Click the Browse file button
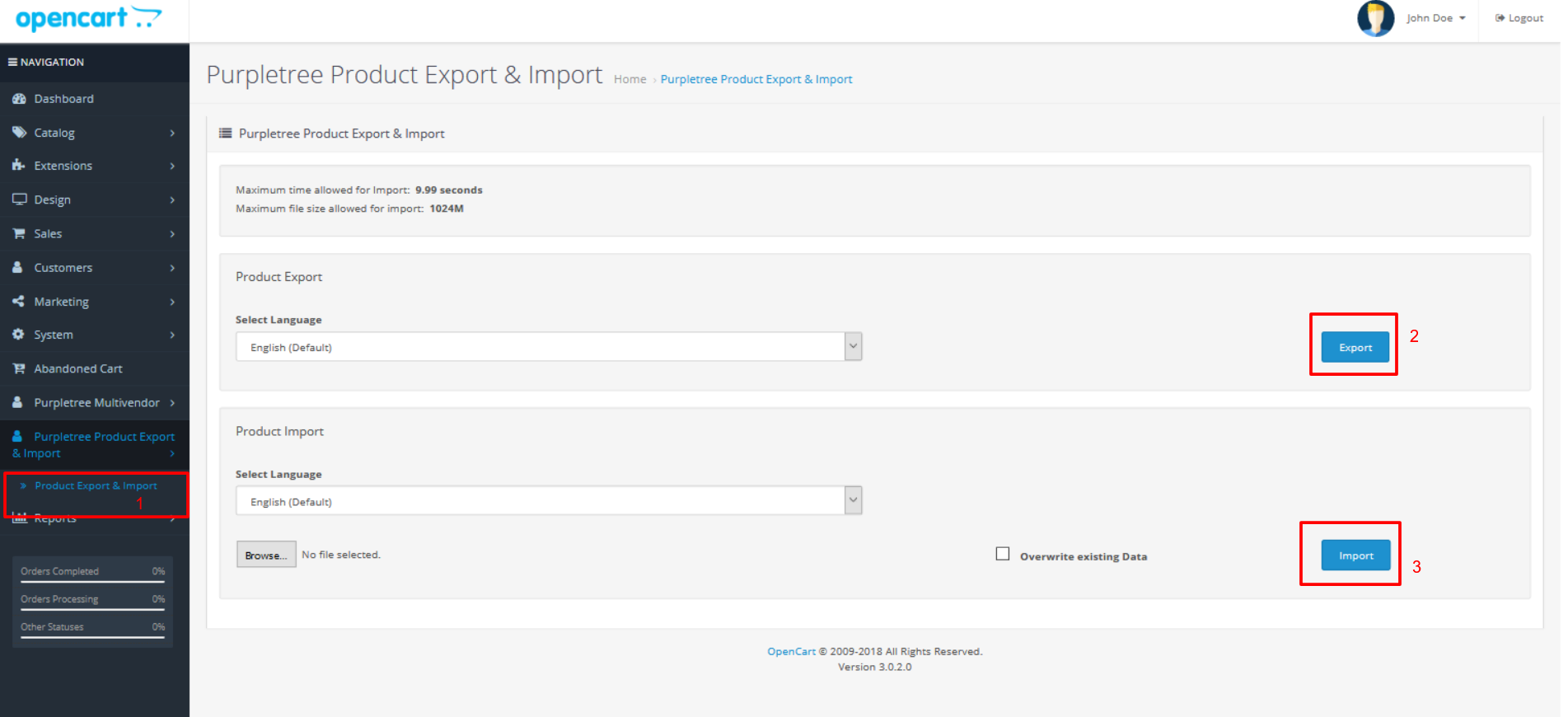1568x717 pixels. coord(266,555)
